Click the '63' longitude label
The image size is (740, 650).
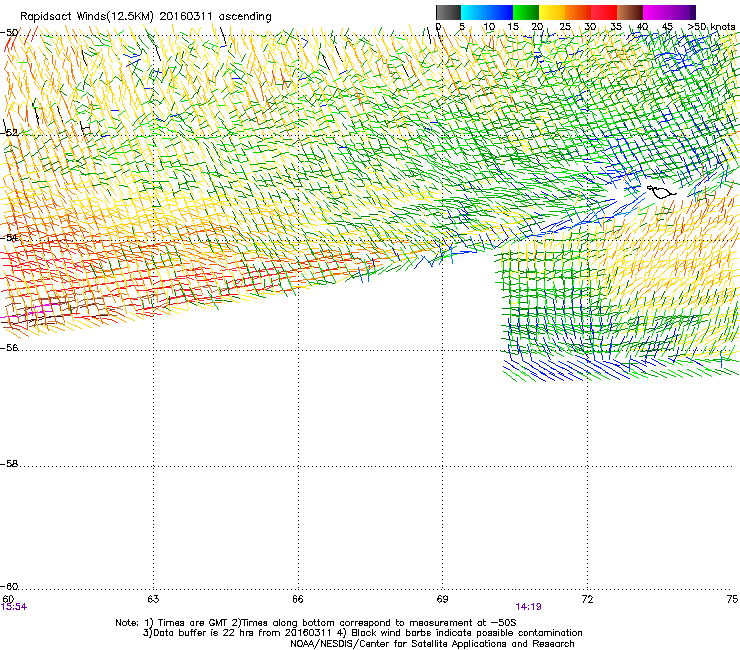[153, 599]
